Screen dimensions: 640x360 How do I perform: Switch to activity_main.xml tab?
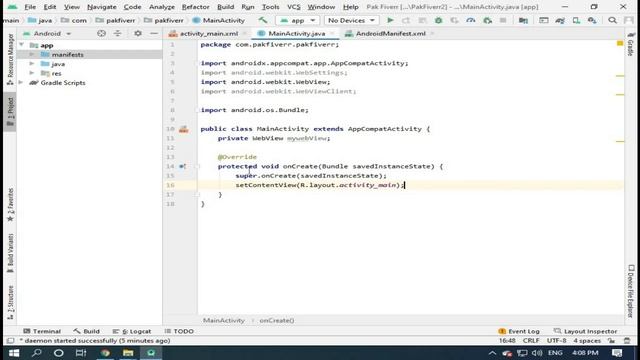[x=209, y=33]
